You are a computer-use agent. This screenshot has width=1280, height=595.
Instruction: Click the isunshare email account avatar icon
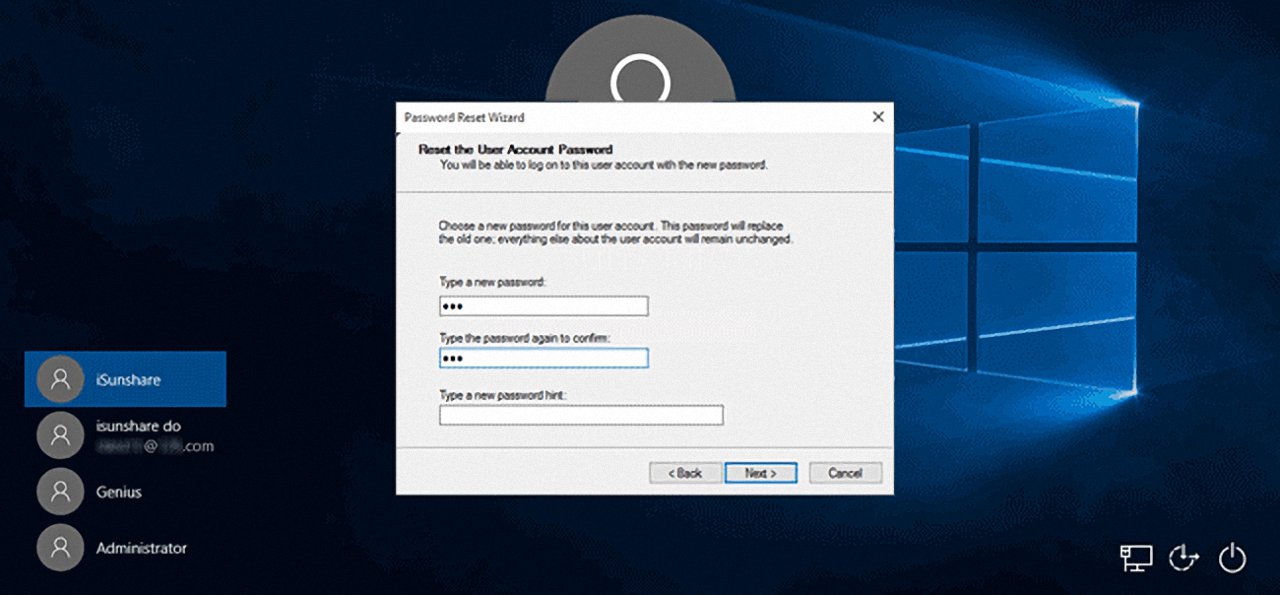(62, 434)
